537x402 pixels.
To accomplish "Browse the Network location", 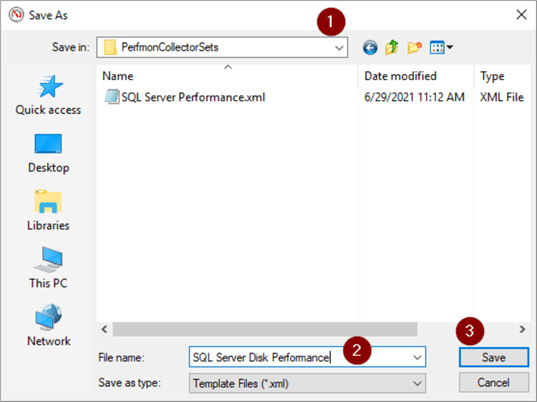I will click(48, 326).
